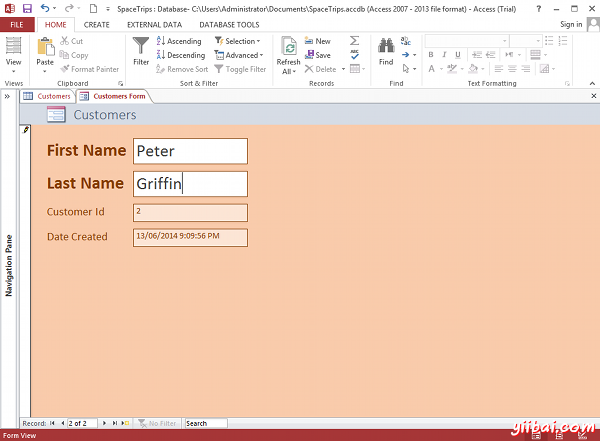The width and height of the screenshot is (600, 441).
Task: Jump to first record in navigation bar
Action: coord(54,423)
